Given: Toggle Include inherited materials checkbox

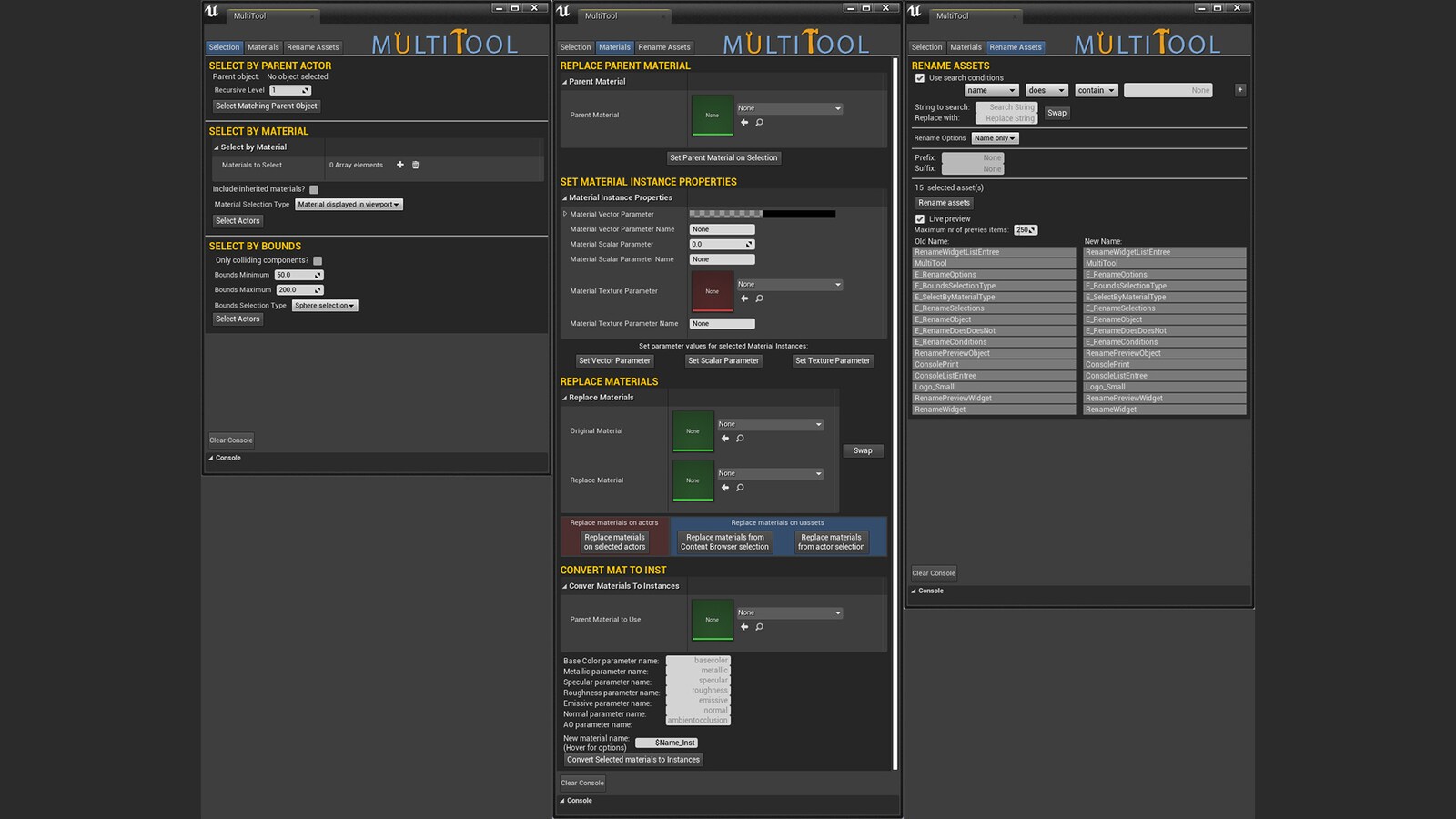Looking at the screenshot, I should click(314, 189).
